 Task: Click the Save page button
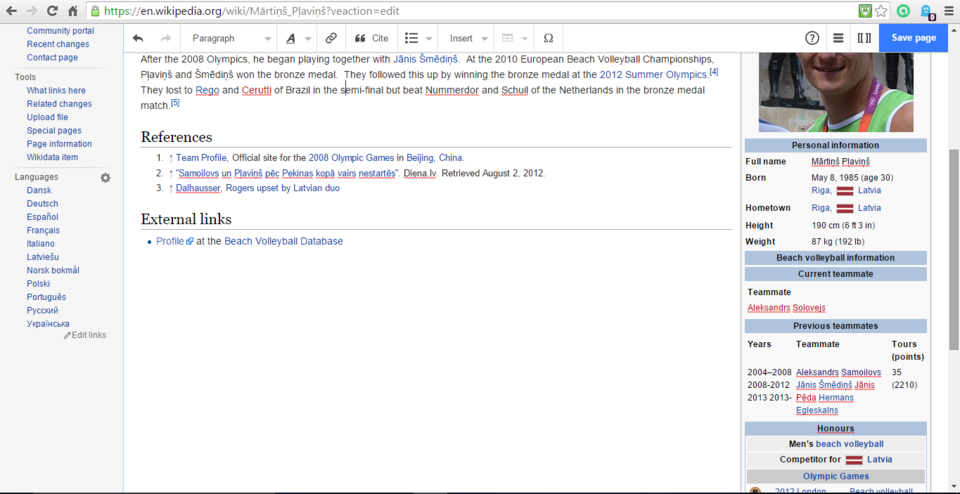tap(913, 38)
